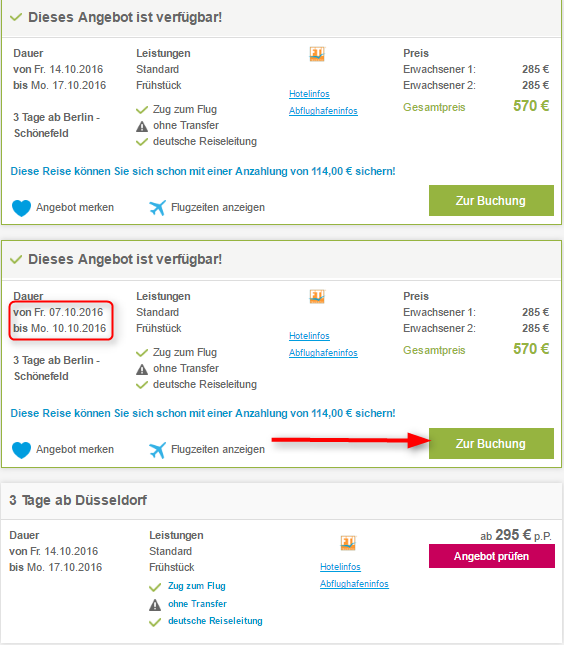Screen dimensions: 564x645
Task: Open Abflughafeninfos in the 14.10.2016 Berlin offer
Action: pos(323,111)
